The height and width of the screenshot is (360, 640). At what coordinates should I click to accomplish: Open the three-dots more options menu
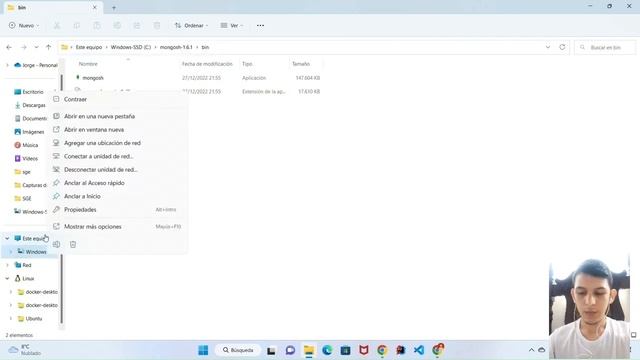click(x=260, y=25)
